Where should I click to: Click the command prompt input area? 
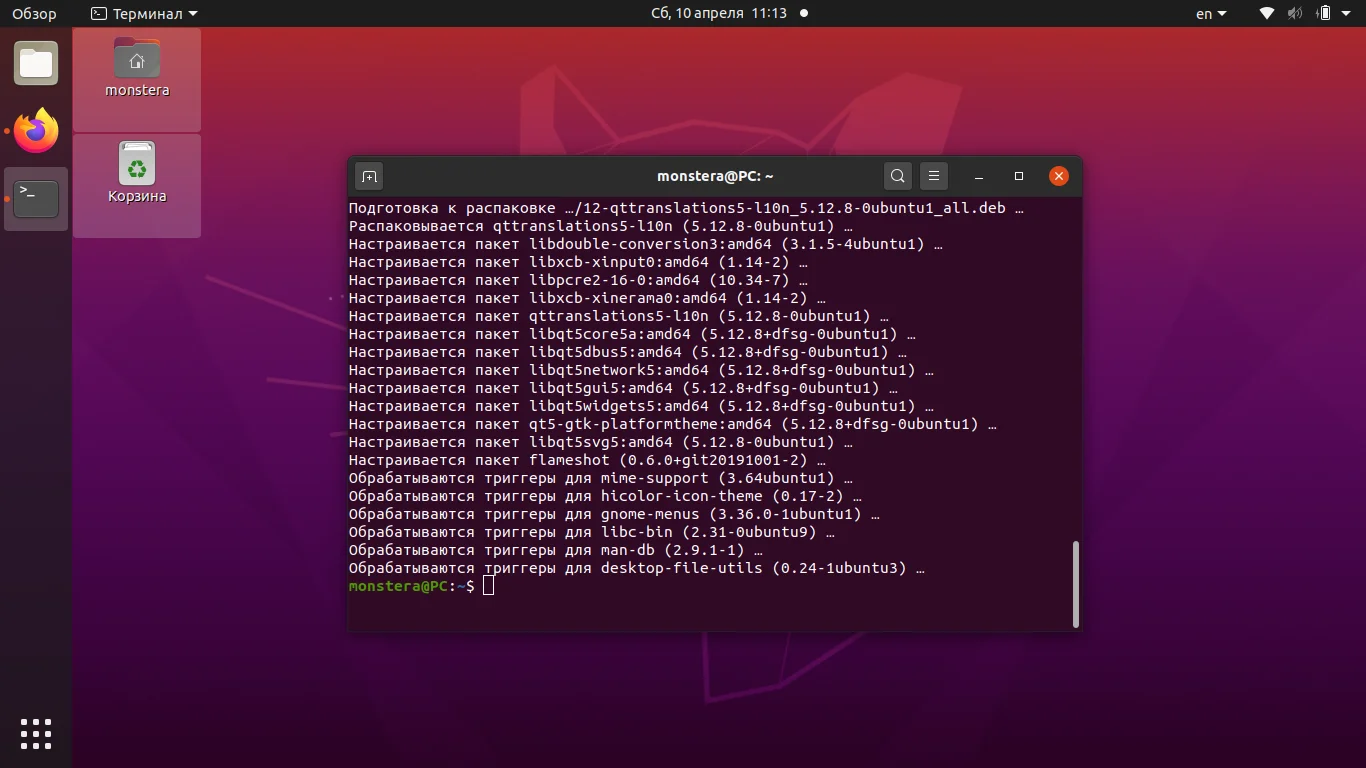coord(489,586)
